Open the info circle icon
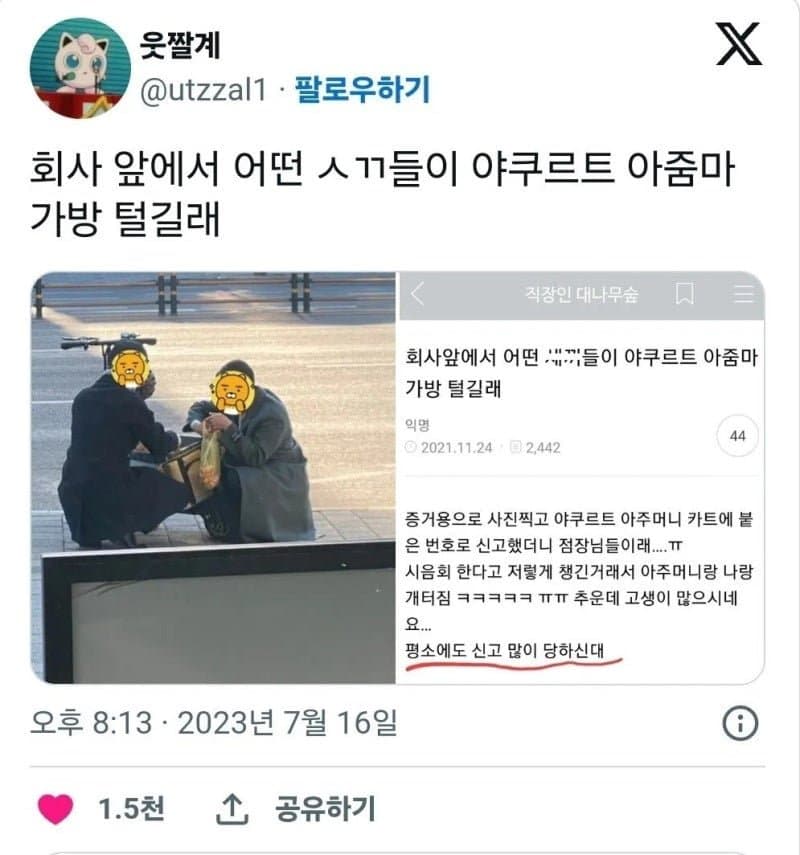 (740, 723)
